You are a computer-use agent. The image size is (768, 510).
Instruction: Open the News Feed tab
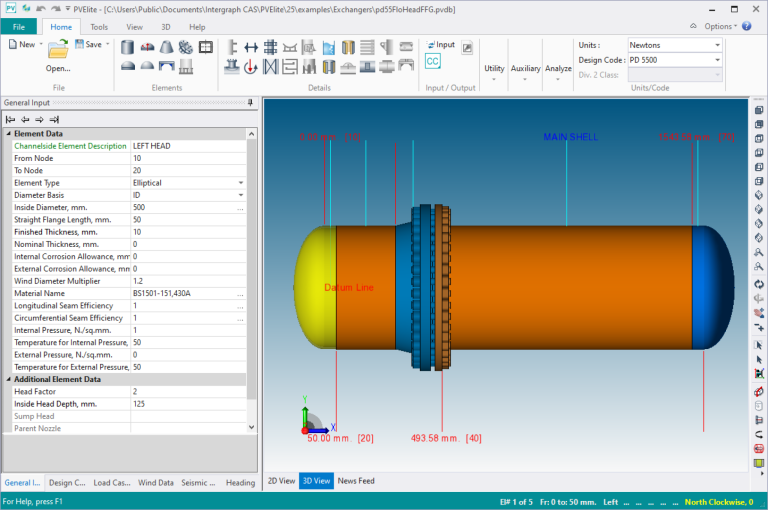356,481
